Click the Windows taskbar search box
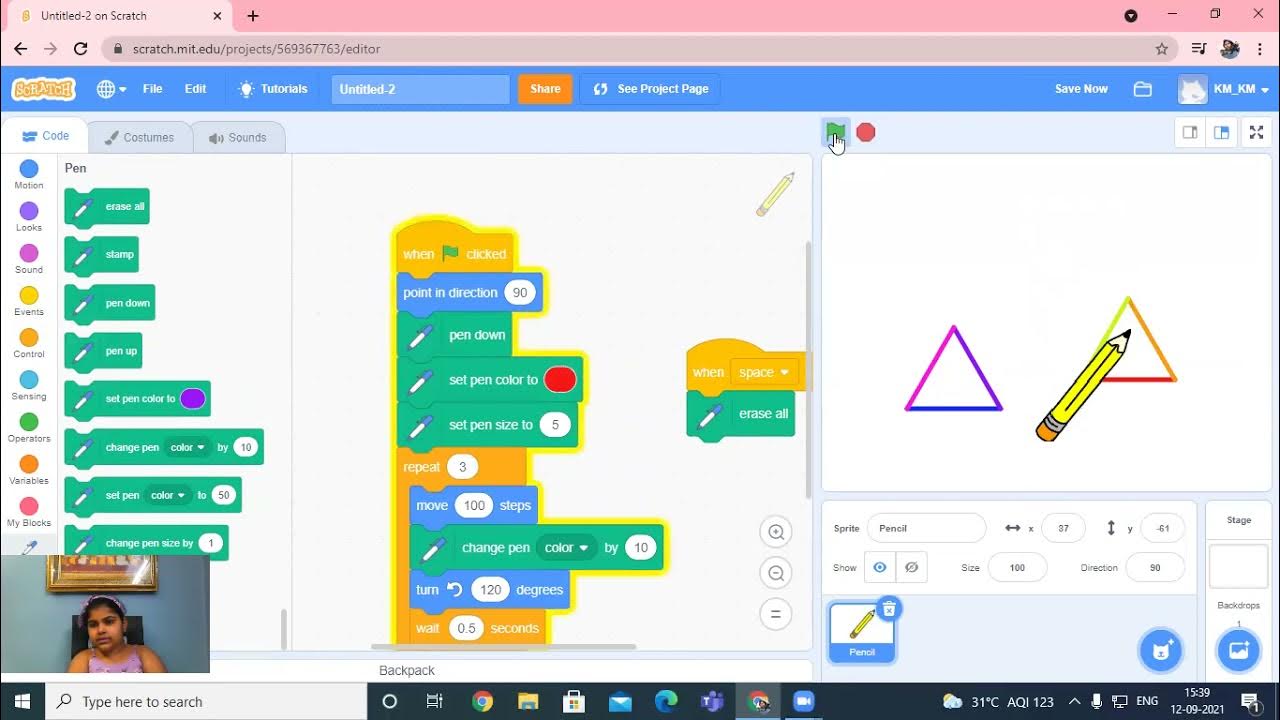Viewport: 1280px width, 720px height. pyautogui.click(x=207, y=701)
